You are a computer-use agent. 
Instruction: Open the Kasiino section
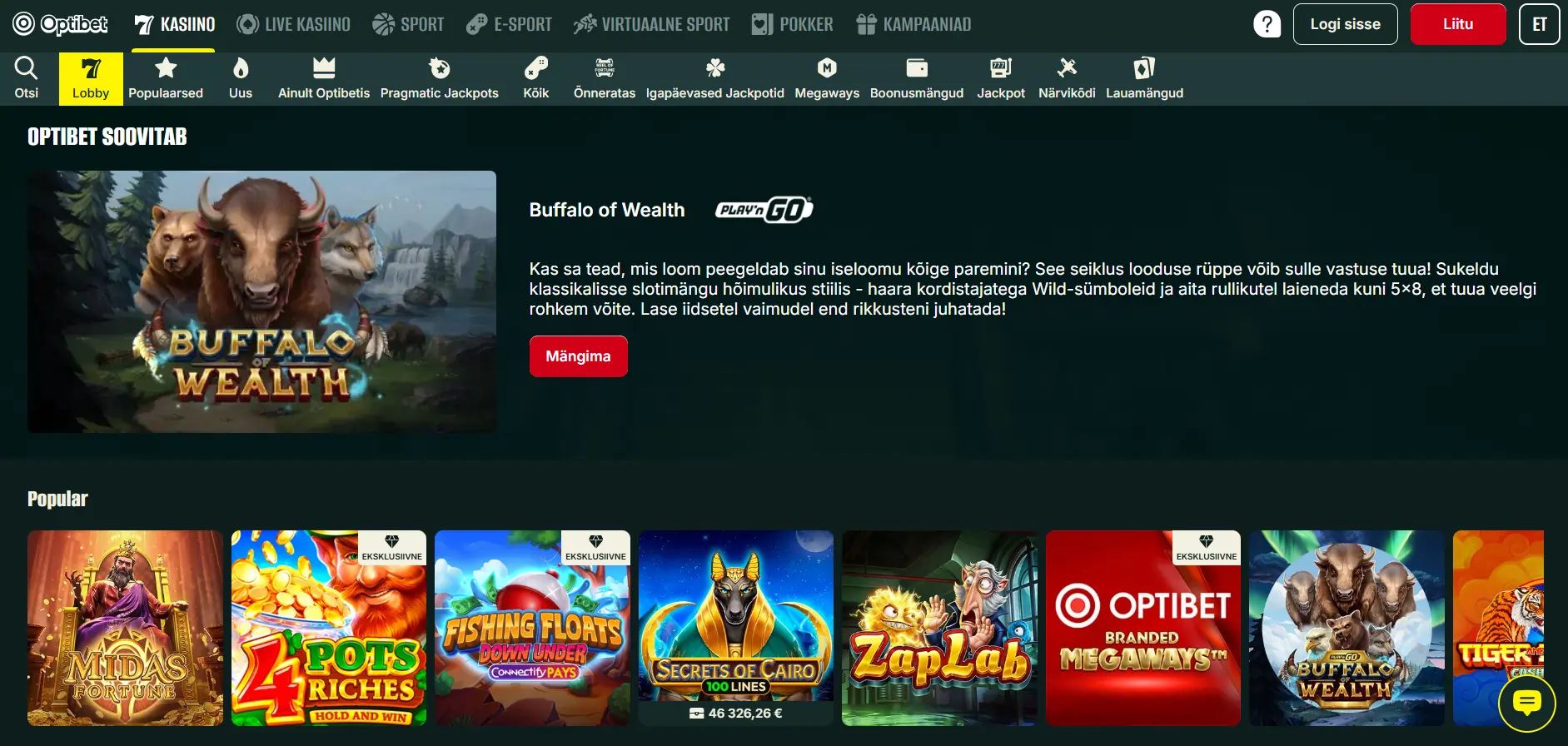click(x=175, y=24)
